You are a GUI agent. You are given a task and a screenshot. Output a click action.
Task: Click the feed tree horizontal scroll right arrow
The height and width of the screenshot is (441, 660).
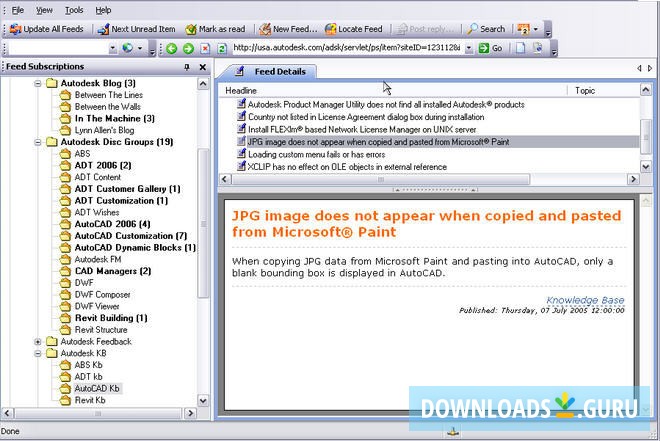click(191, 413)
